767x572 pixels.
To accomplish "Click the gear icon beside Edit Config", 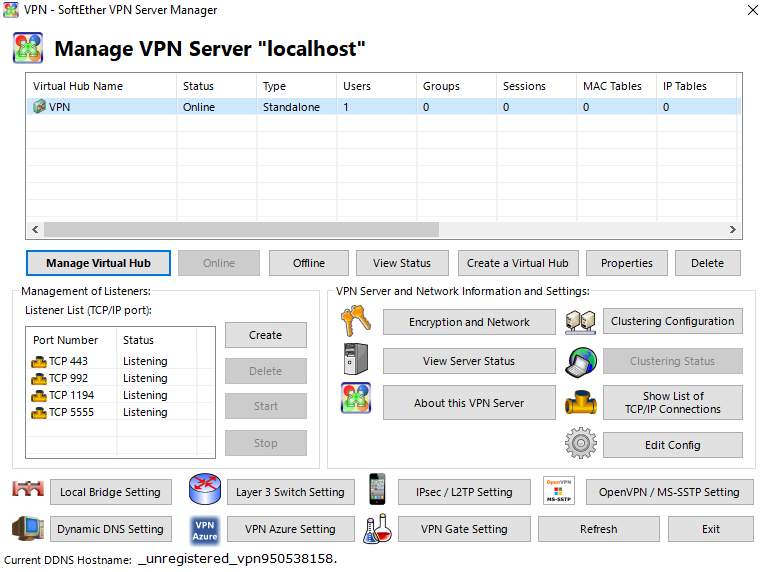I will (x=581, y=443).
